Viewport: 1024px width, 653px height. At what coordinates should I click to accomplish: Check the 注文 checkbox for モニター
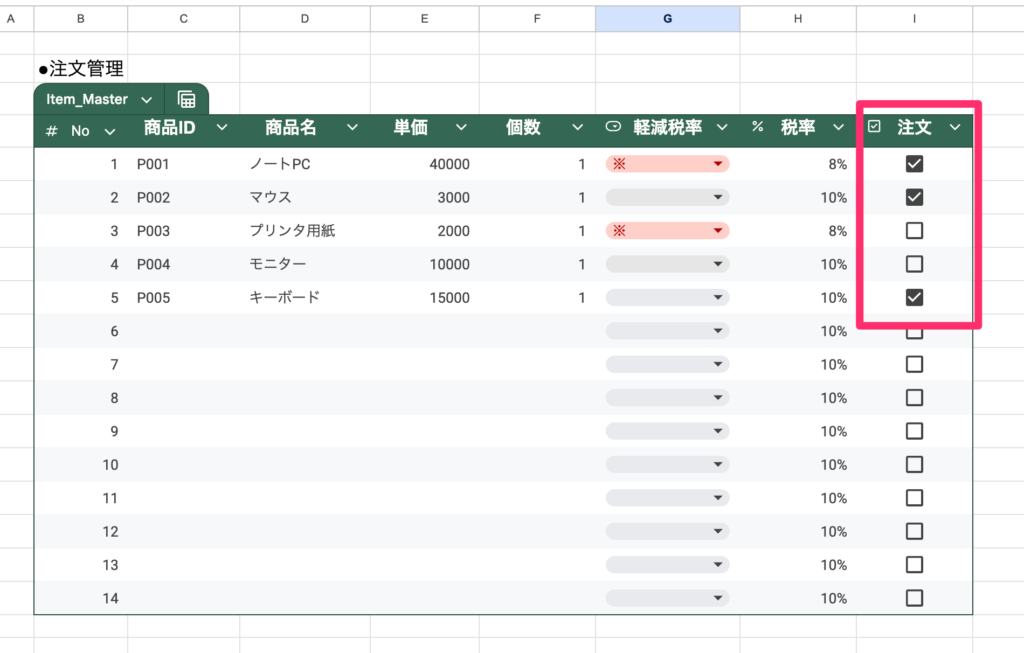coord(914,264)
